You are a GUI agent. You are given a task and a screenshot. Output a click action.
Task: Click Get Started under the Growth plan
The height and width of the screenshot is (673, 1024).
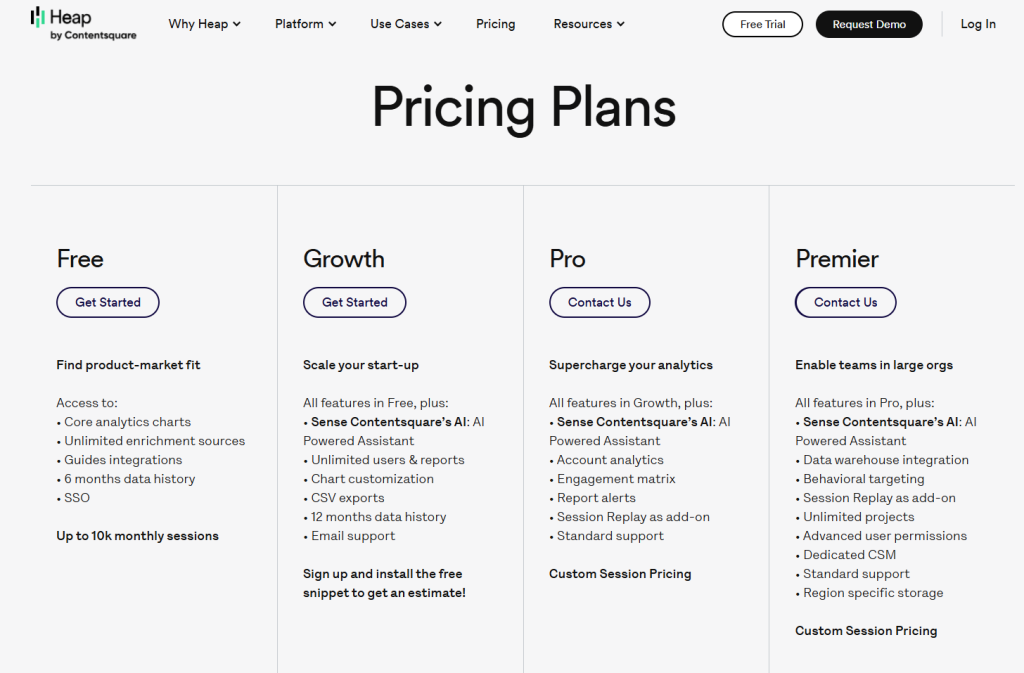coord(355,302)
